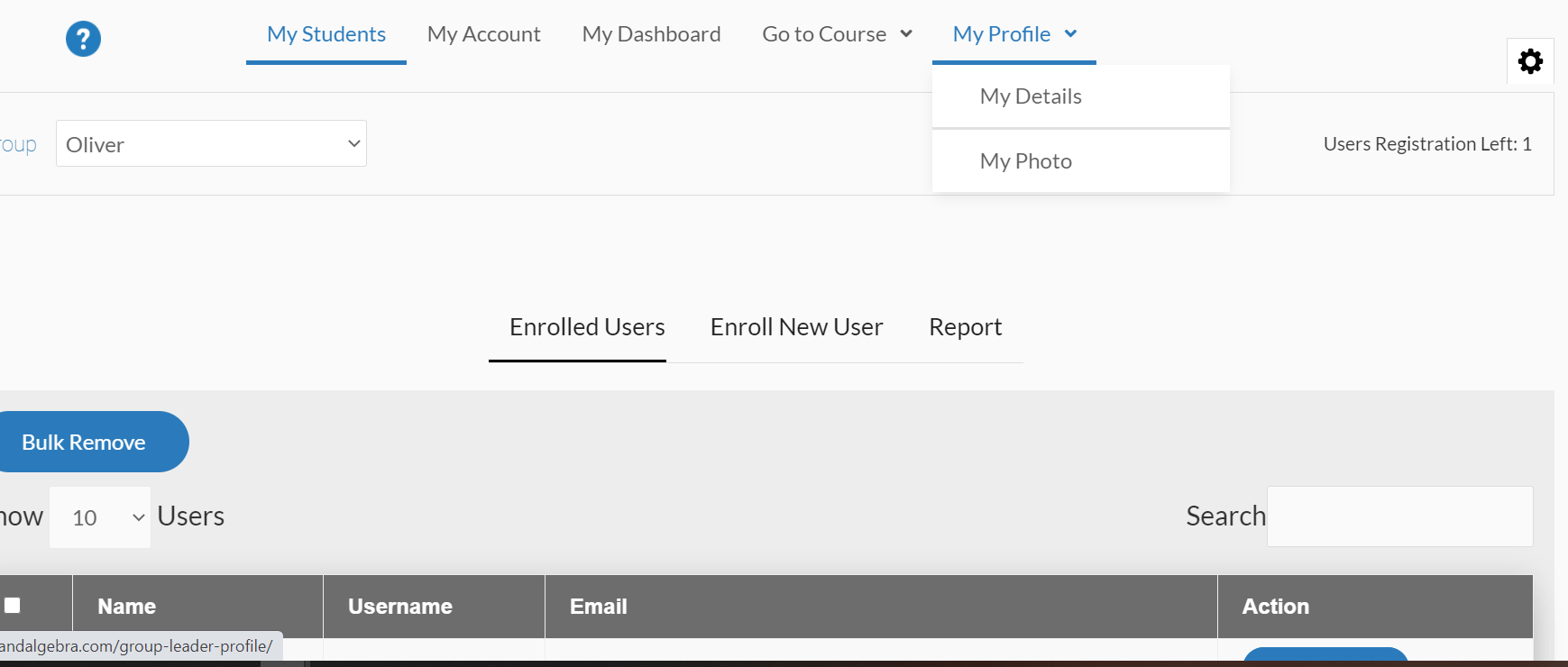Select My Details from profile menu
This screenshot has width=1568, height=667.
tap(1031, 96)
